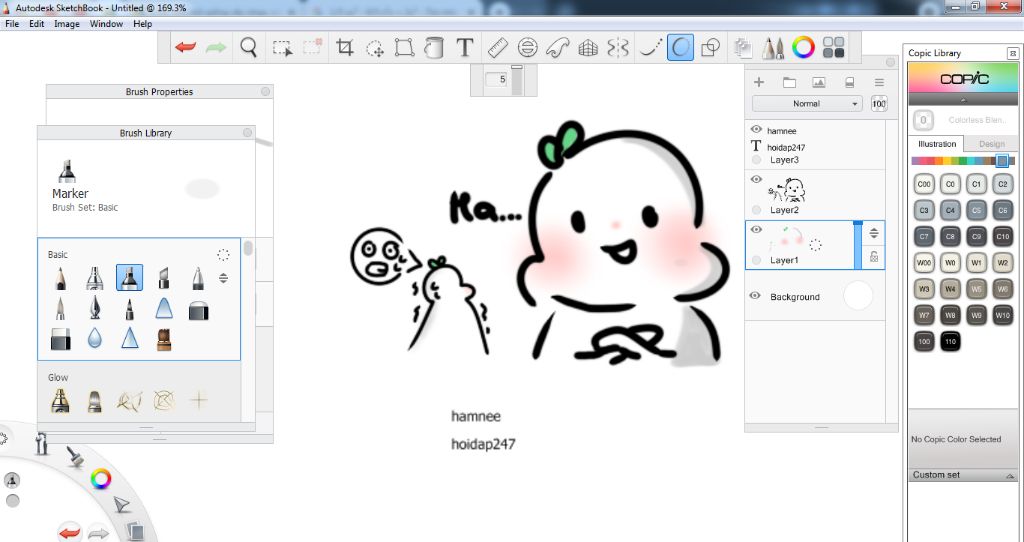Click layer opacity 100 button
The width and height of the screenshot is (1024, 542).
879,104
